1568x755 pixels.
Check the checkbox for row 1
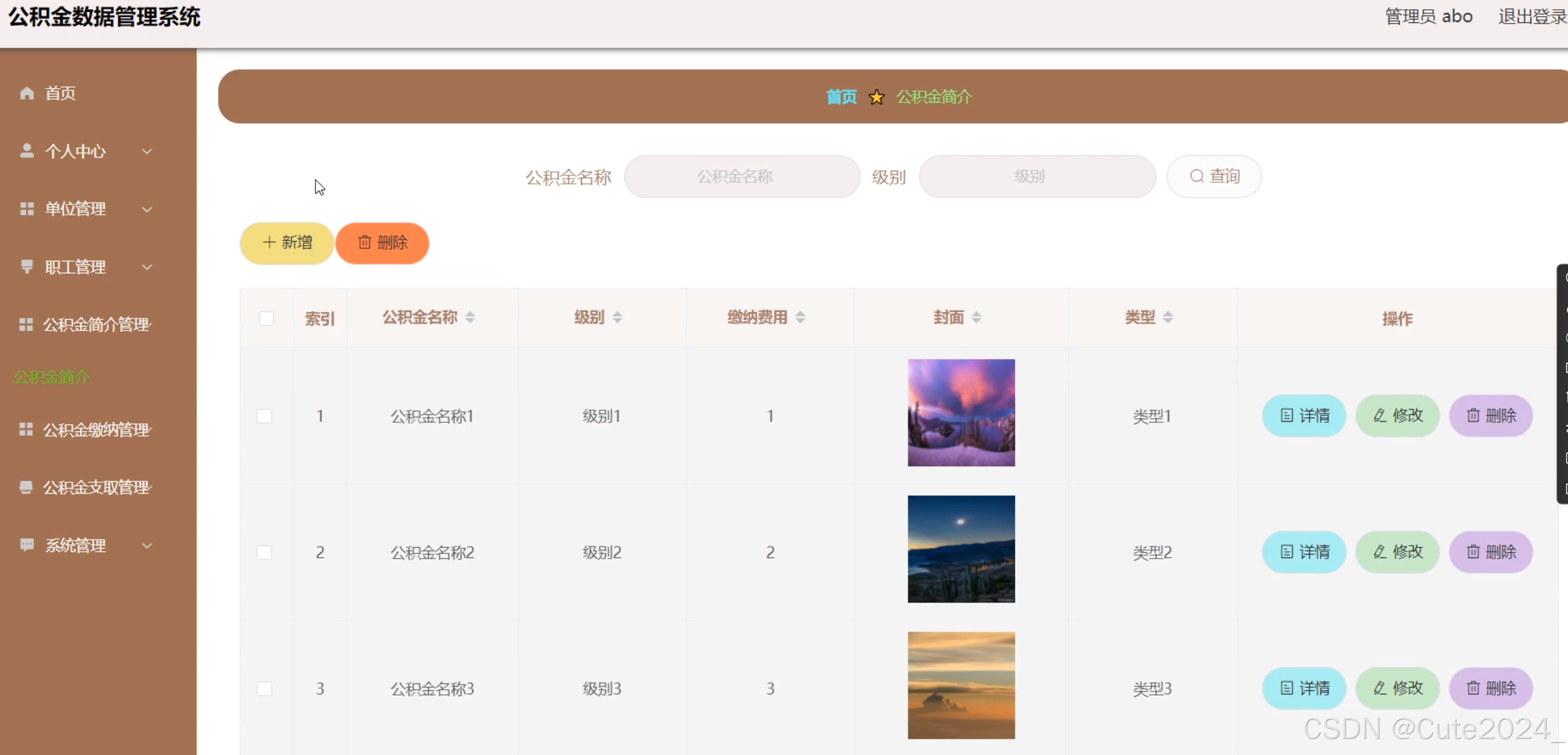pyautogui.click(x=265, y=416)
